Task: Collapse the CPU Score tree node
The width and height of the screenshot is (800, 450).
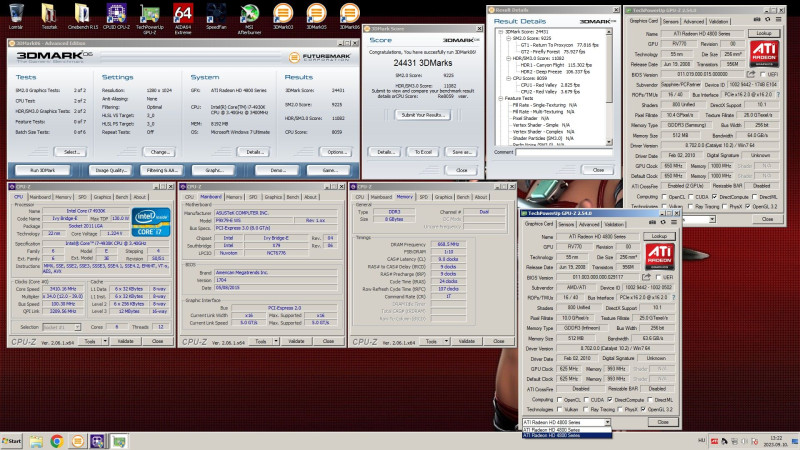Action: click(x=508, y=78)
